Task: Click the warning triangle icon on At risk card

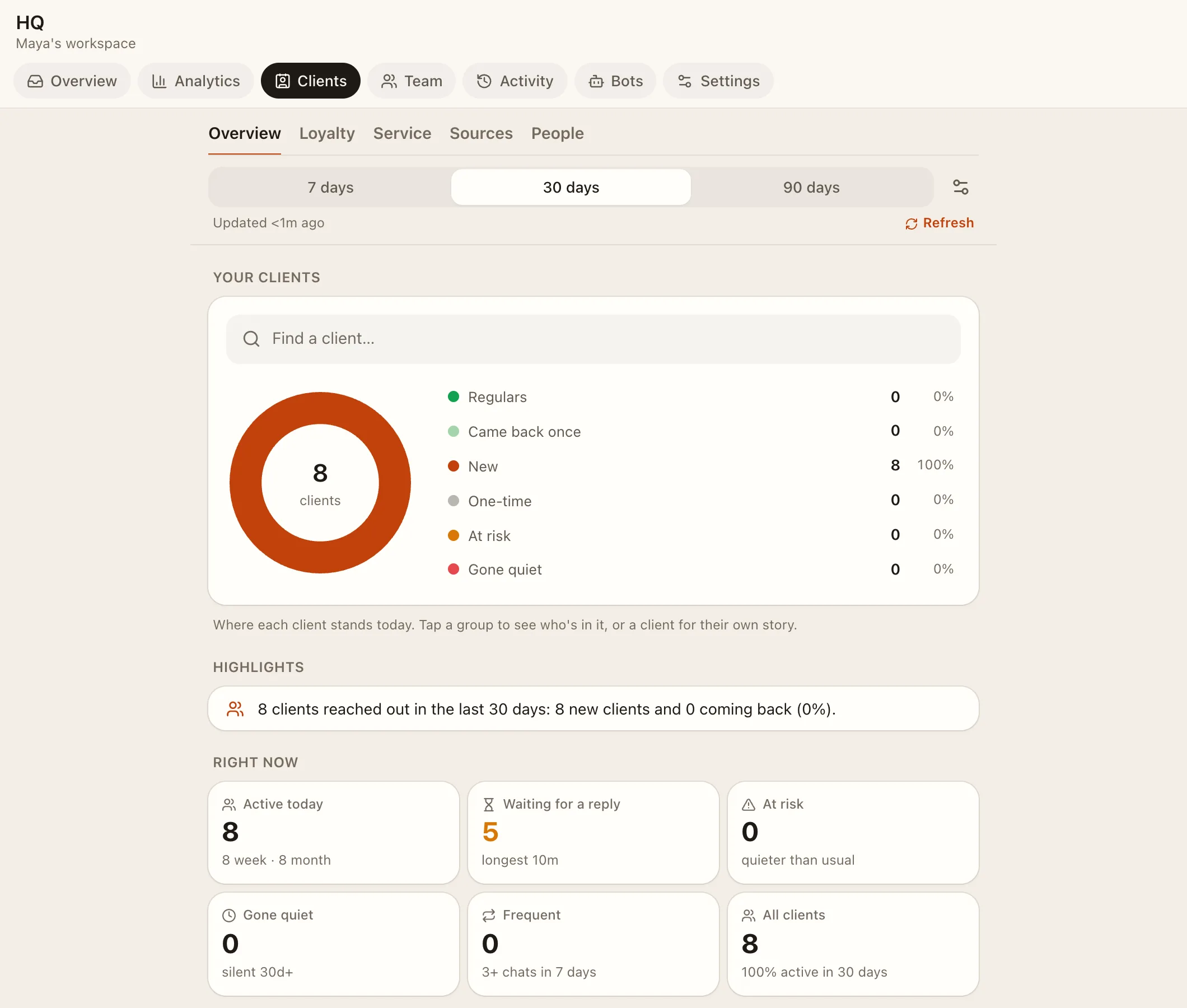Action: pos(748,805)
